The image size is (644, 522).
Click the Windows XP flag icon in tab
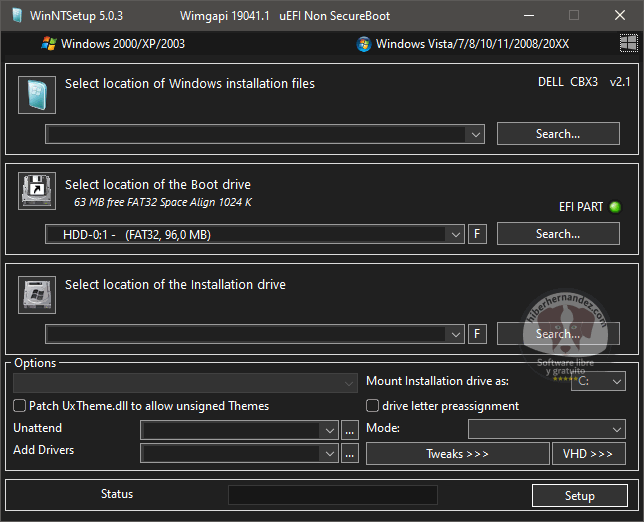49,44
